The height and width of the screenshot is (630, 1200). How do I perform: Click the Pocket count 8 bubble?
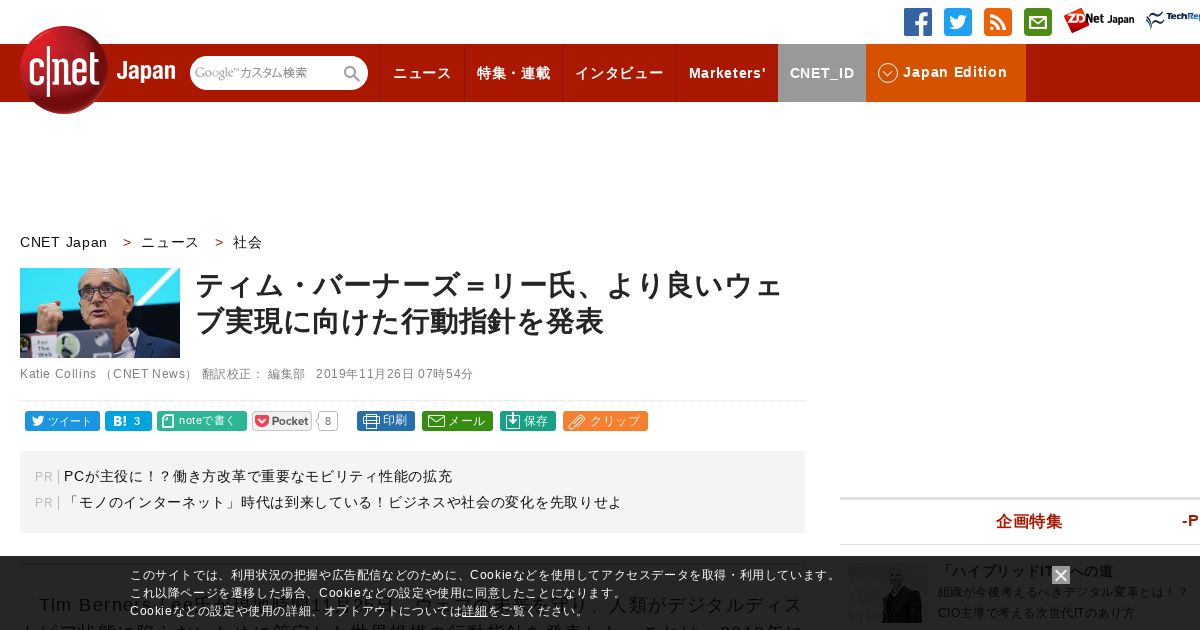click(328, 421)
